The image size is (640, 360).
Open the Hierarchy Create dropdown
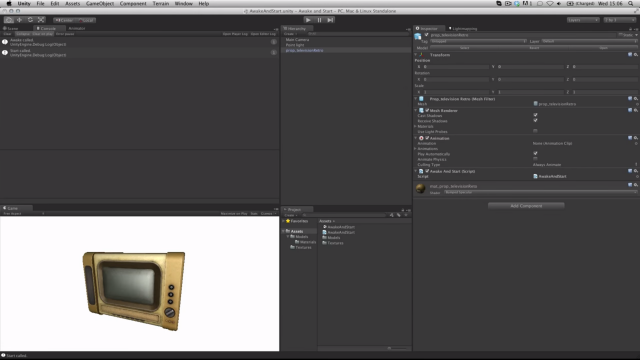[291, 34]
